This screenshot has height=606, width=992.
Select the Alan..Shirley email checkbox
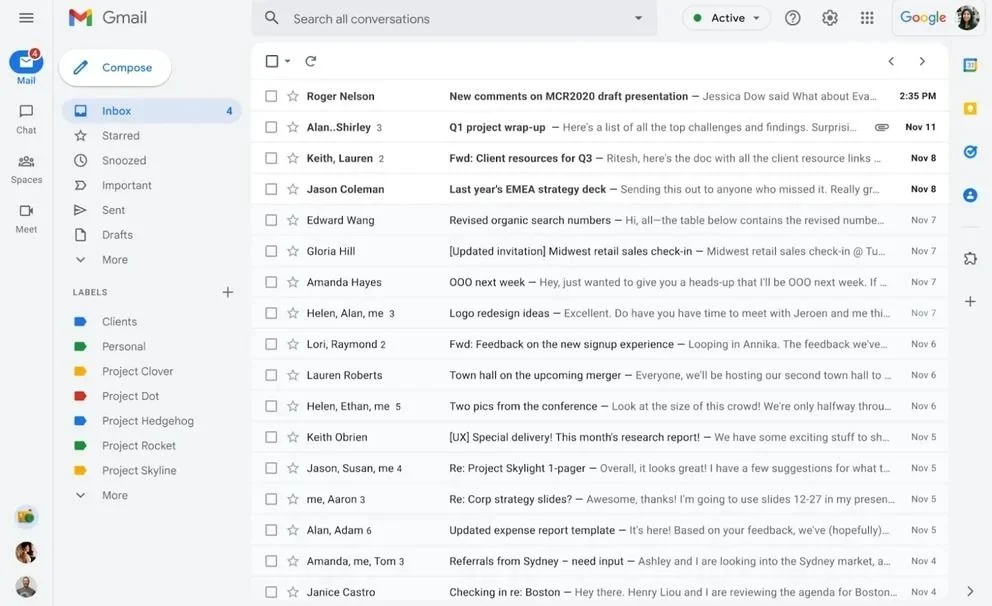(271, 127)
